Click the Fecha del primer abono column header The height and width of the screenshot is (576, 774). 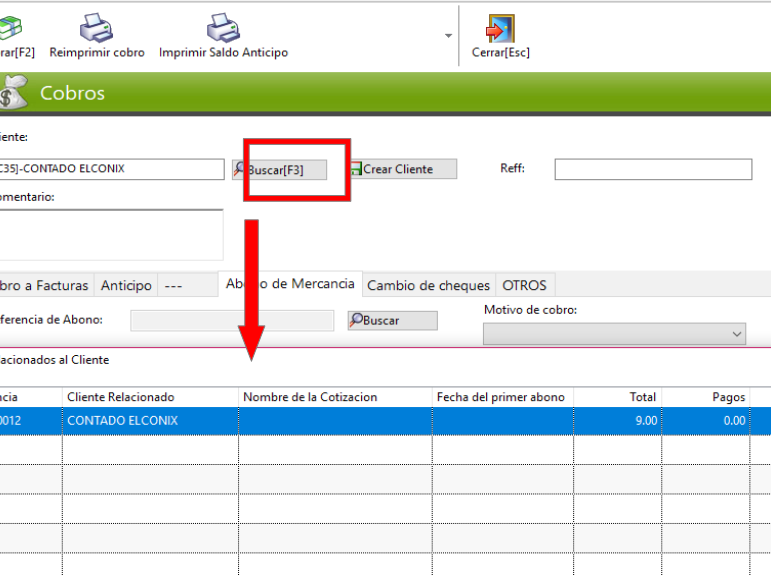[x=503, y=397]
